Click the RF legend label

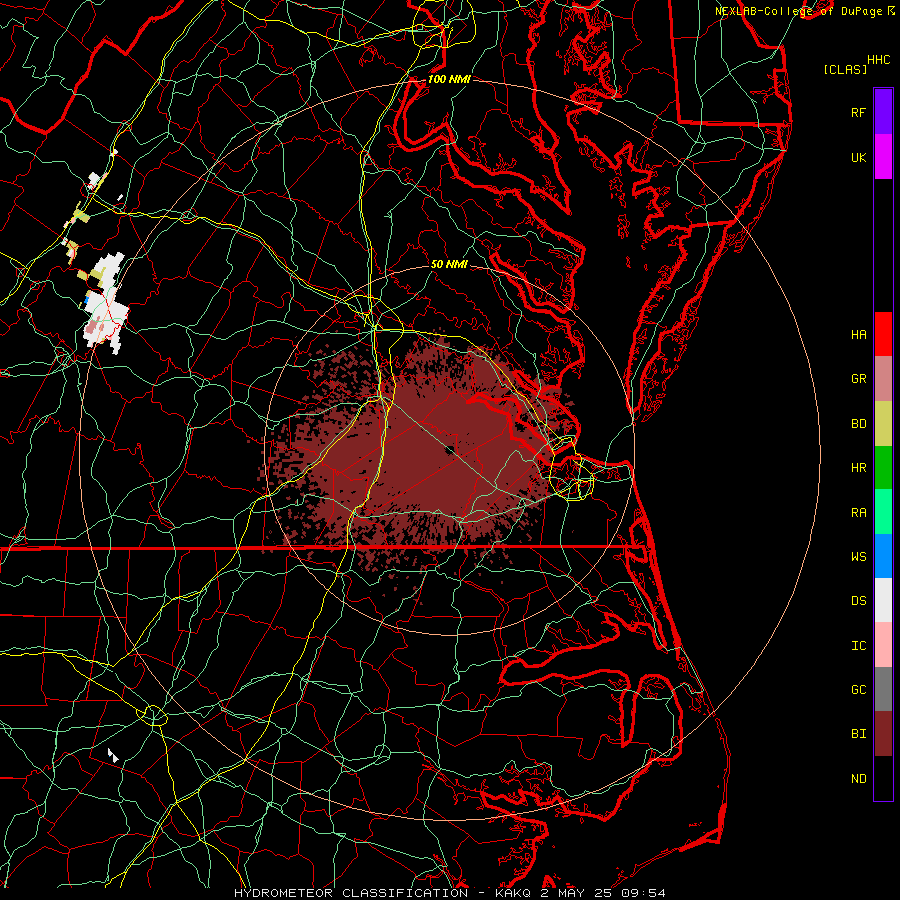(x=858, y=112)
